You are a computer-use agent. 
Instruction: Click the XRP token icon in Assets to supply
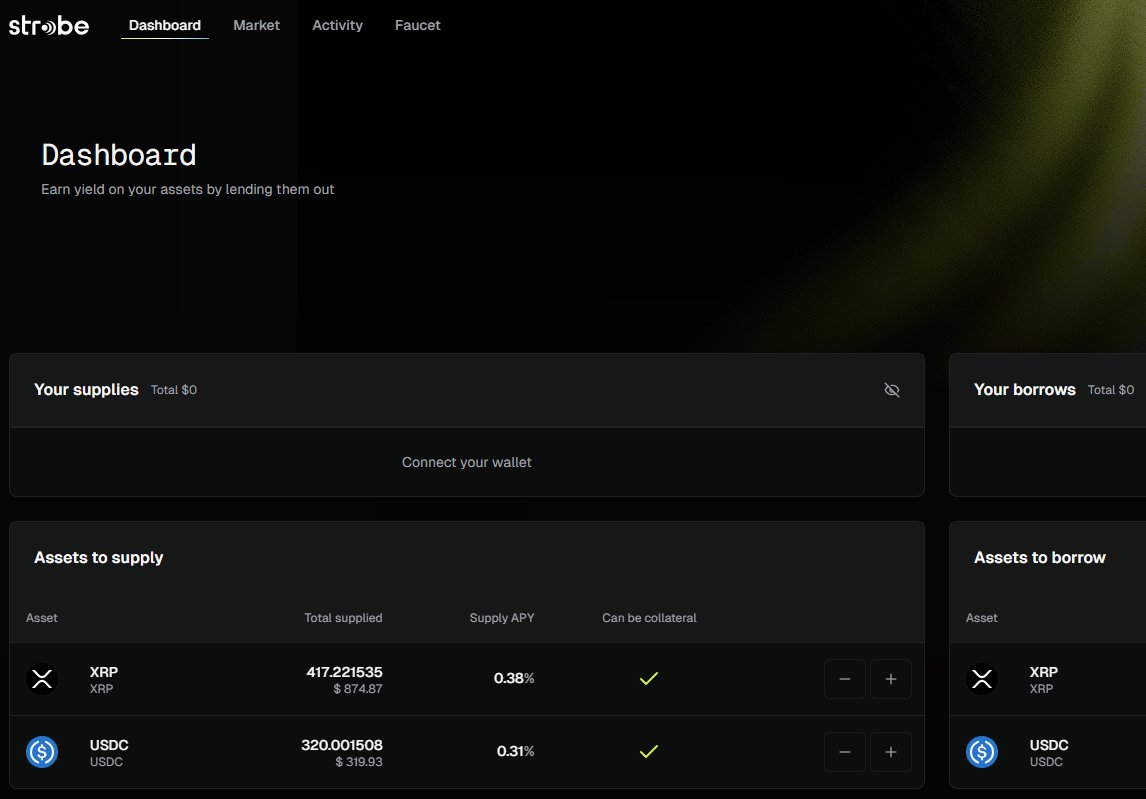42,678
